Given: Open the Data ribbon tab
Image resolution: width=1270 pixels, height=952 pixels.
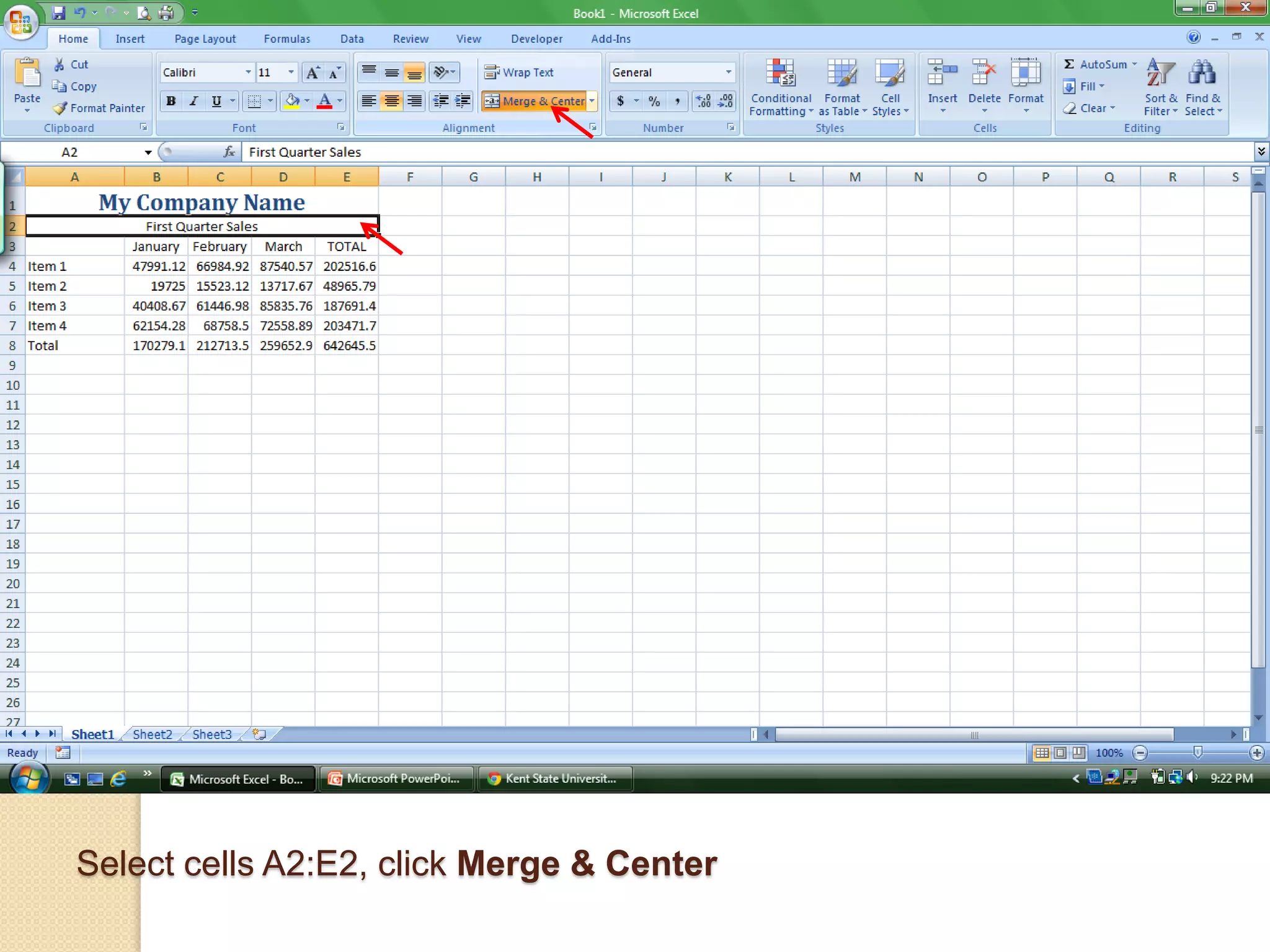Looking at the screenshot, I should tap(352, 38).
